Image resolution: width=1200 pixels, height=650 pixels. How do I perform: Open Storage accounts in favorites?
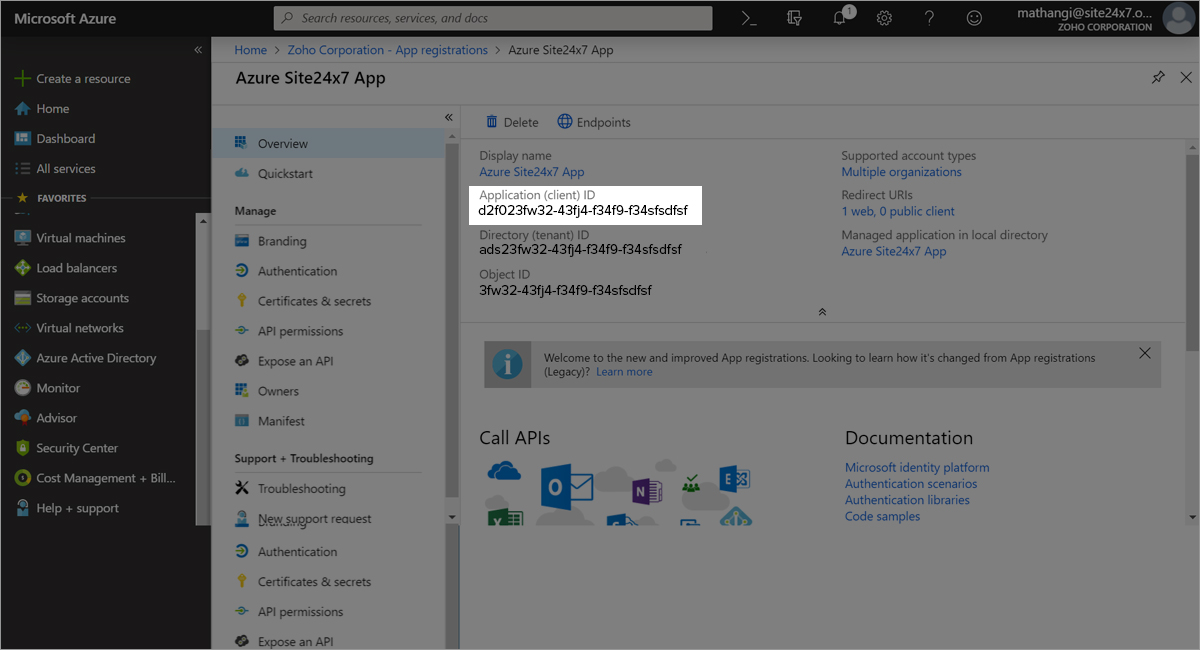72,298
